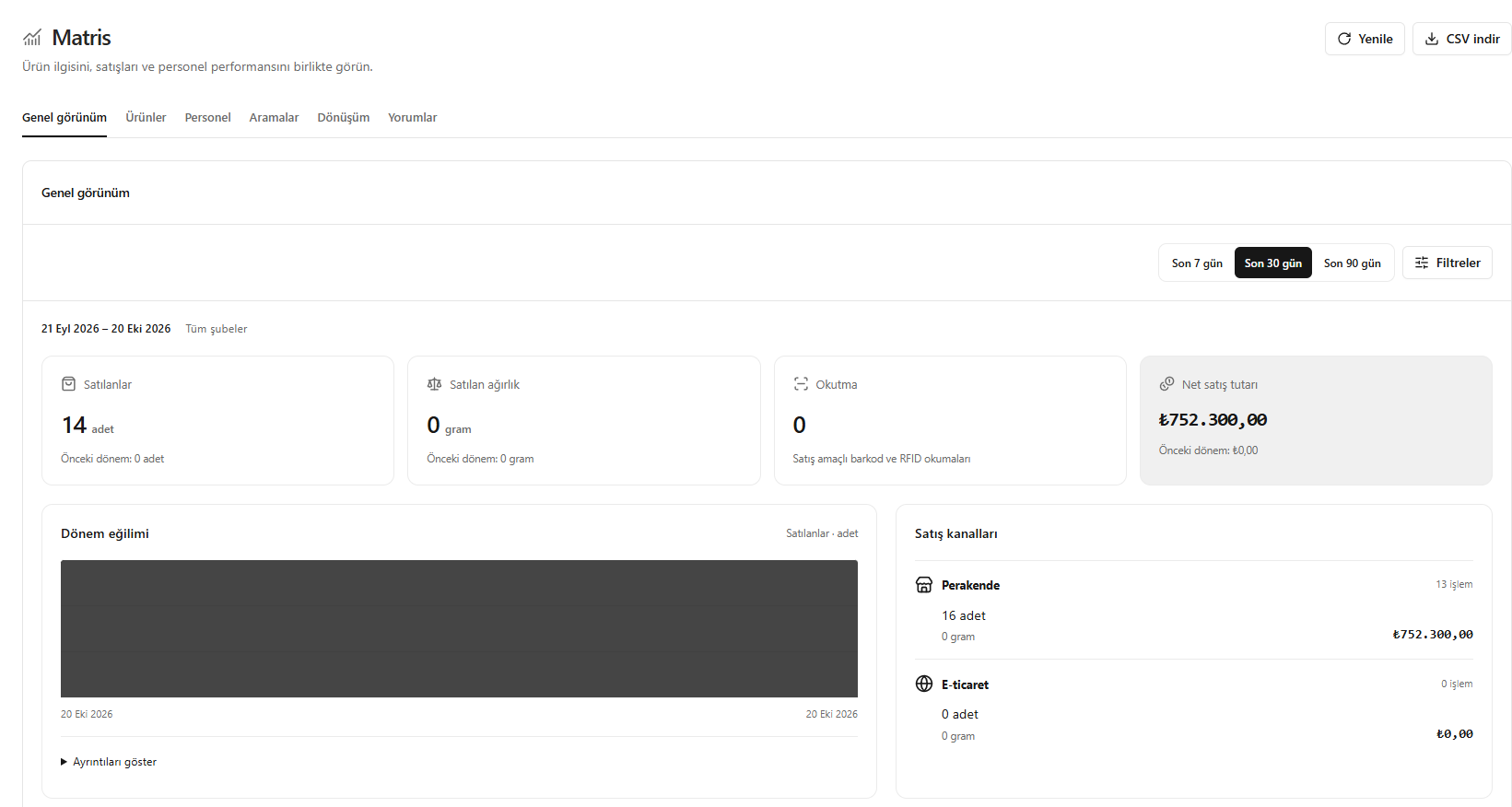Click the 0 işlem text for E-ticaret
Viewport: 1512px width, 807px height.
[x=1457, y=684]
